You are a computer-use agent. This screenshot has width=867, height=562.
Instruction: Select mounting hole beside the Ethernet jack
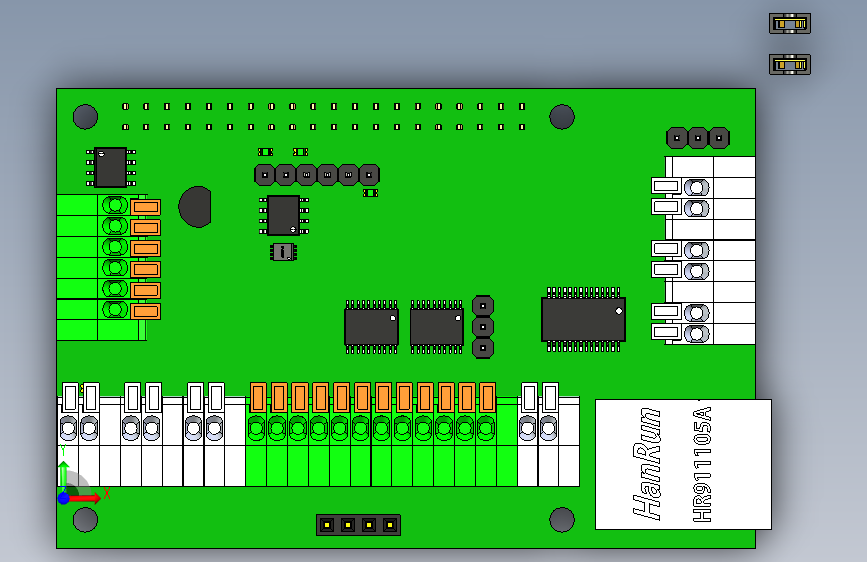562,520
